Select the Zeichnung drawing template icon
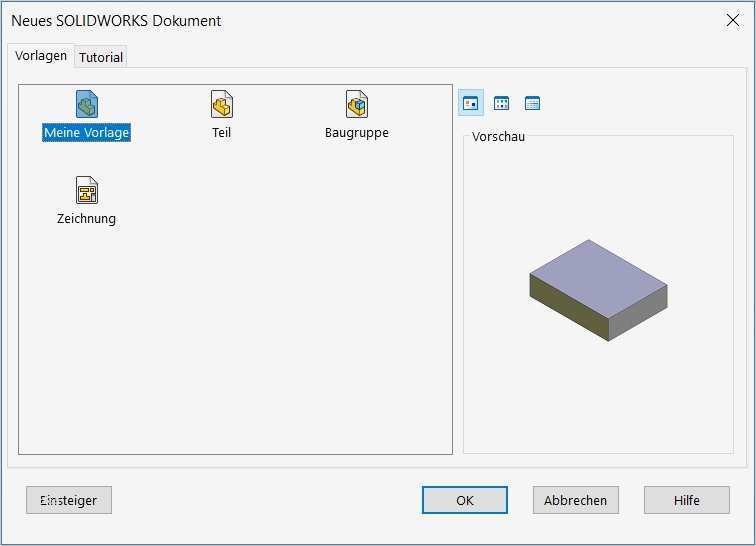The height and width of the screenshot is (546, 756). pos(87,190)
